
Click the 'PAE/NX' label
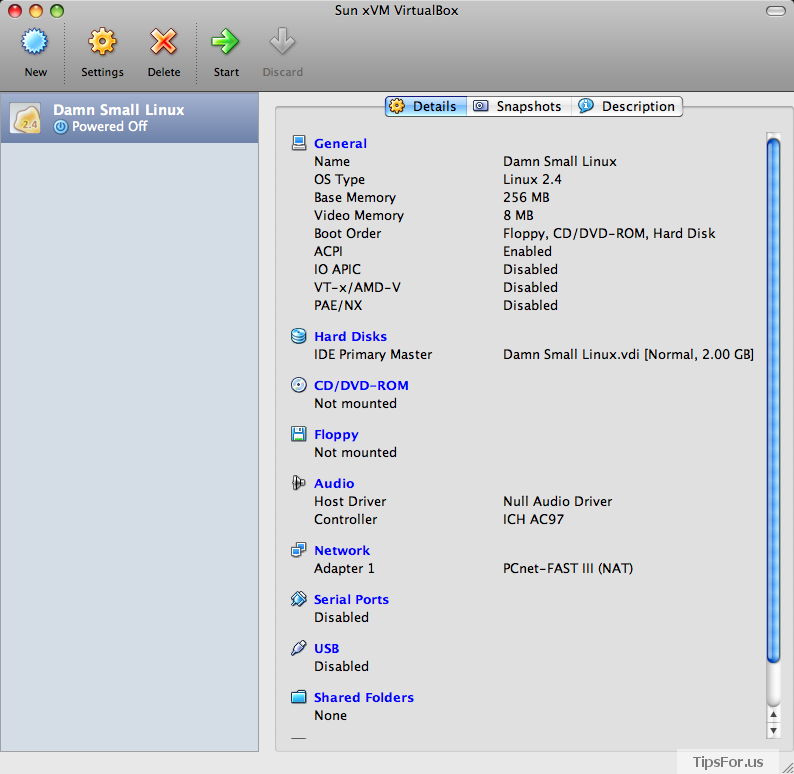338,305
